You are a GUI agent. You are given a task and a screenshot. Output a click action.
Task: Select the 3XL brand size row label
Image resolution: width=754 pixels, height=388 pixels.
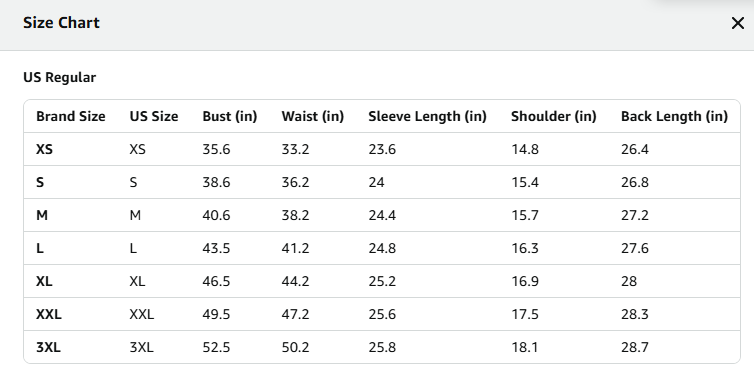click(48, 347)
